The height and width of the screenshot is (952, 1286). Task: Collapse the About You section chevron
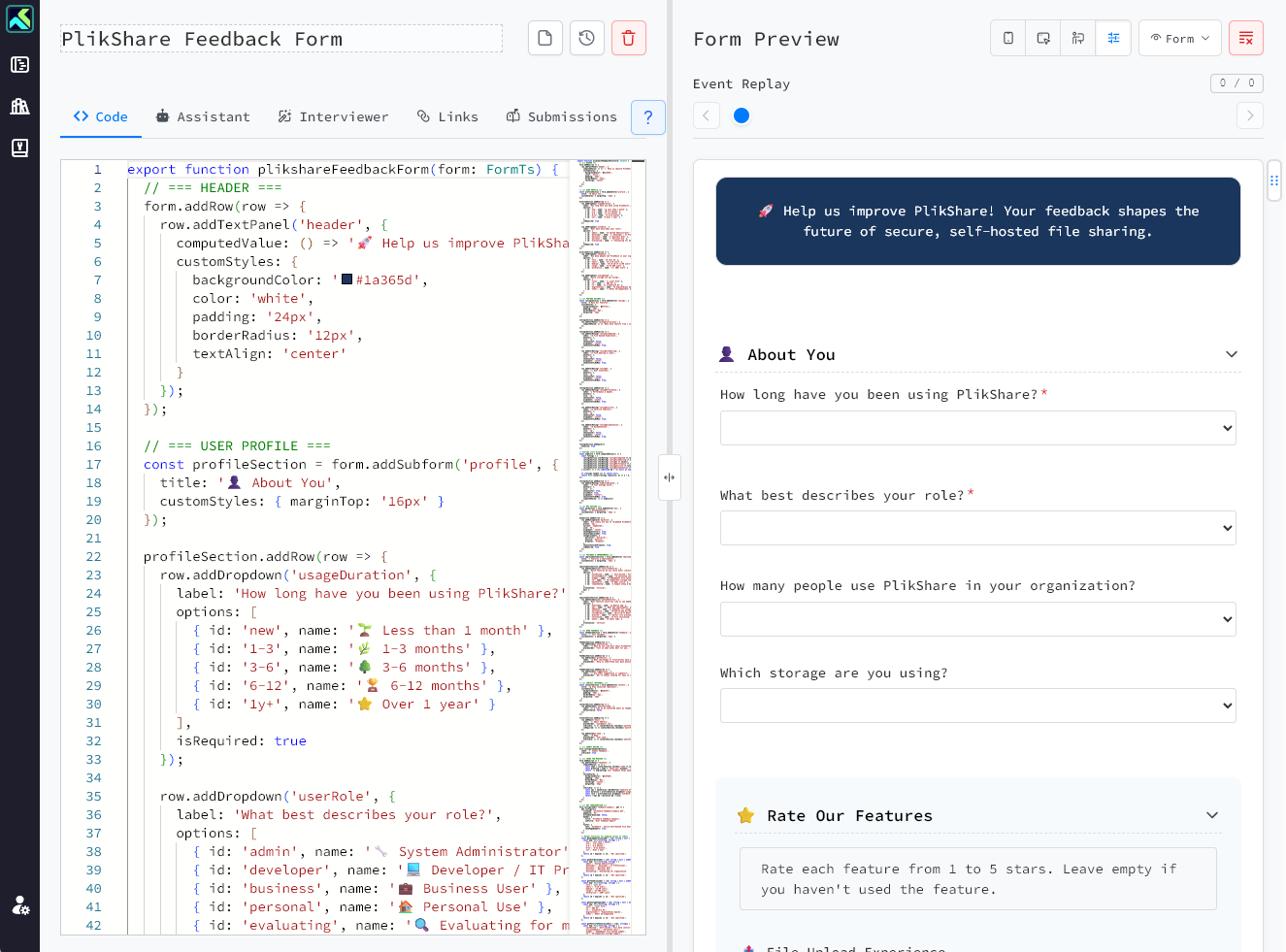click(x=1231, y=354)
